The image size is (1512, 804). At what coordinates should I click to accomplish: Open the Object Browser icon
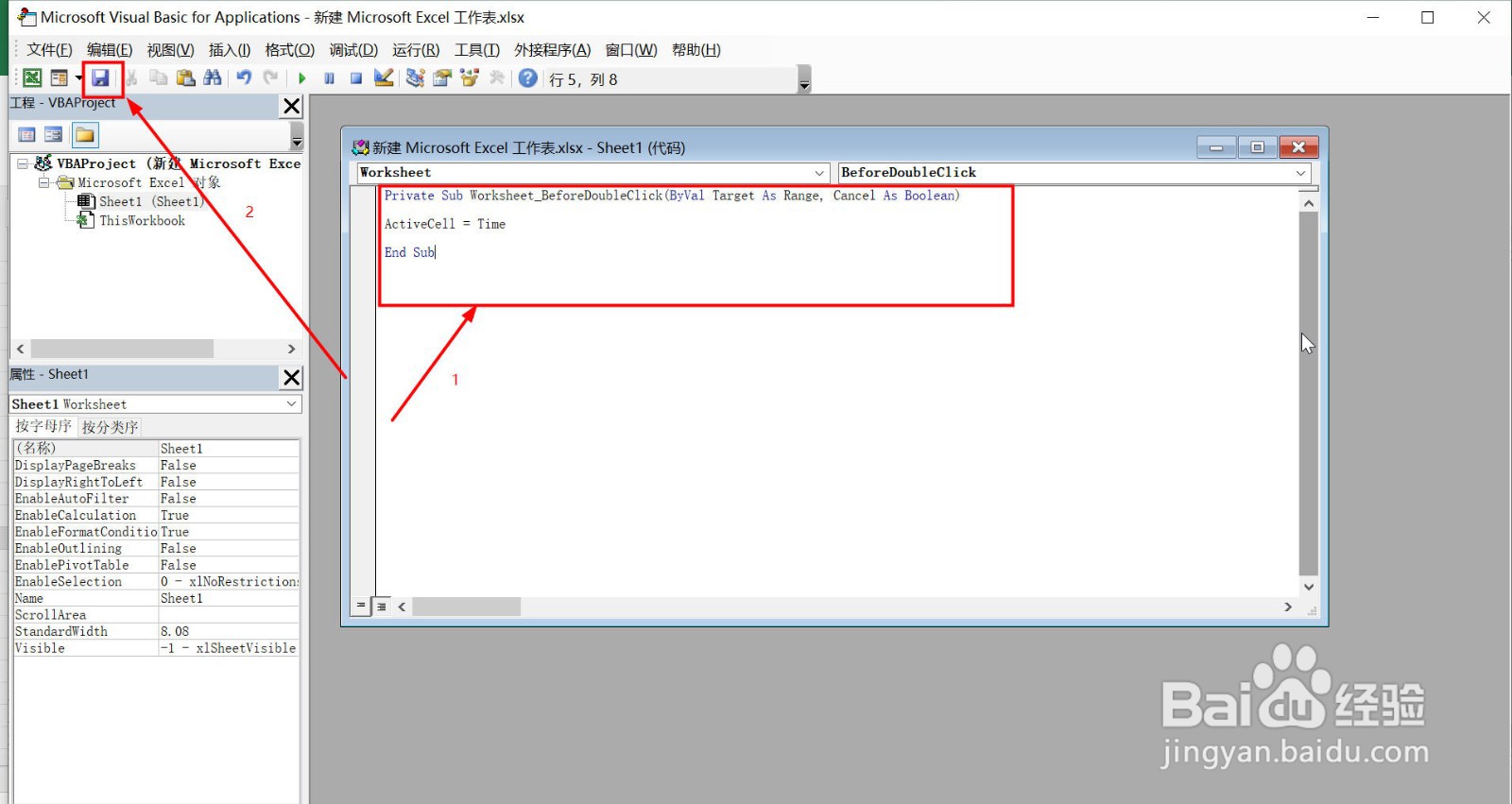470,78
